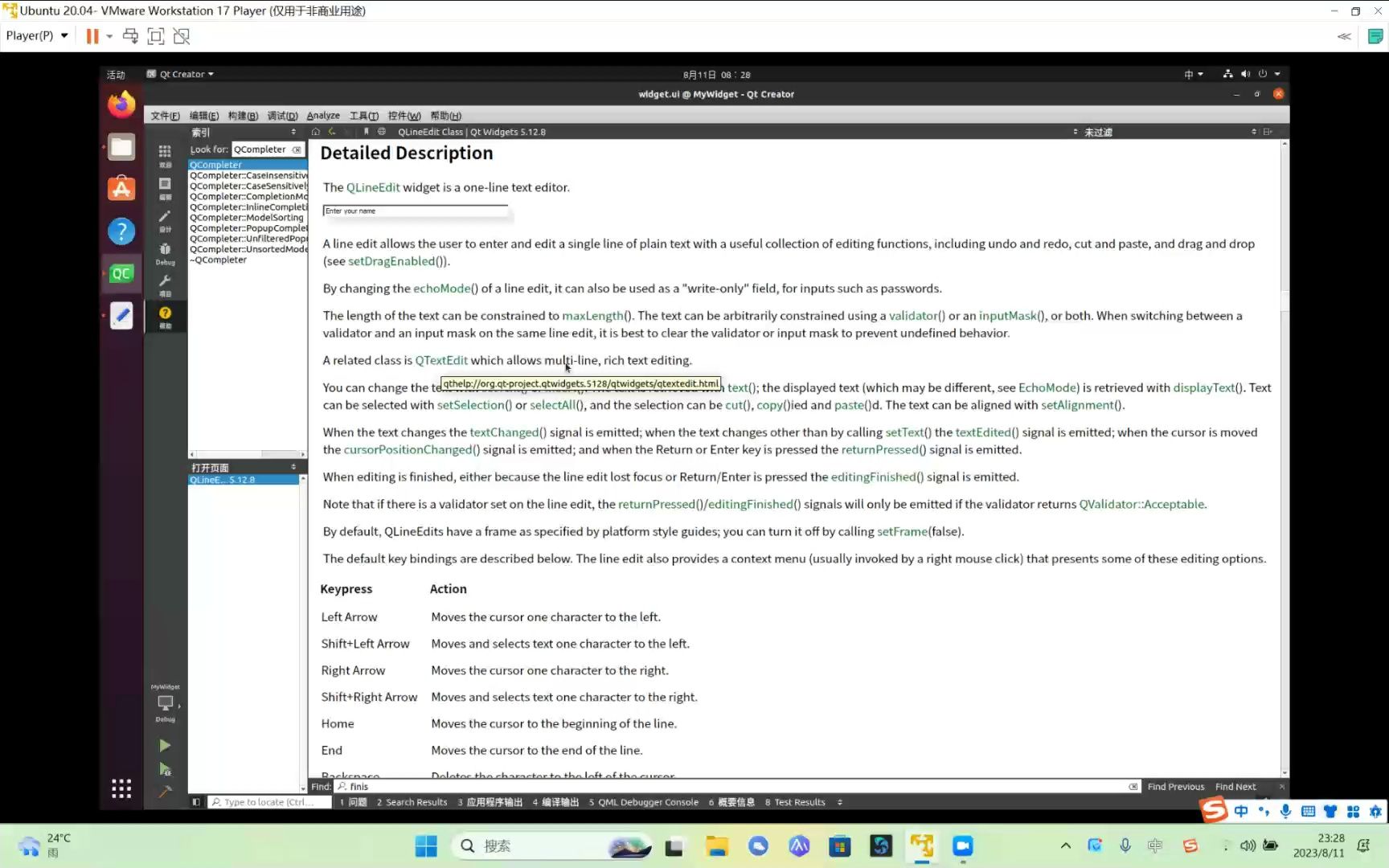Open the QValidator::Acceptable link
Viewport: 1389px width, 868px height.
(1142, 505)
